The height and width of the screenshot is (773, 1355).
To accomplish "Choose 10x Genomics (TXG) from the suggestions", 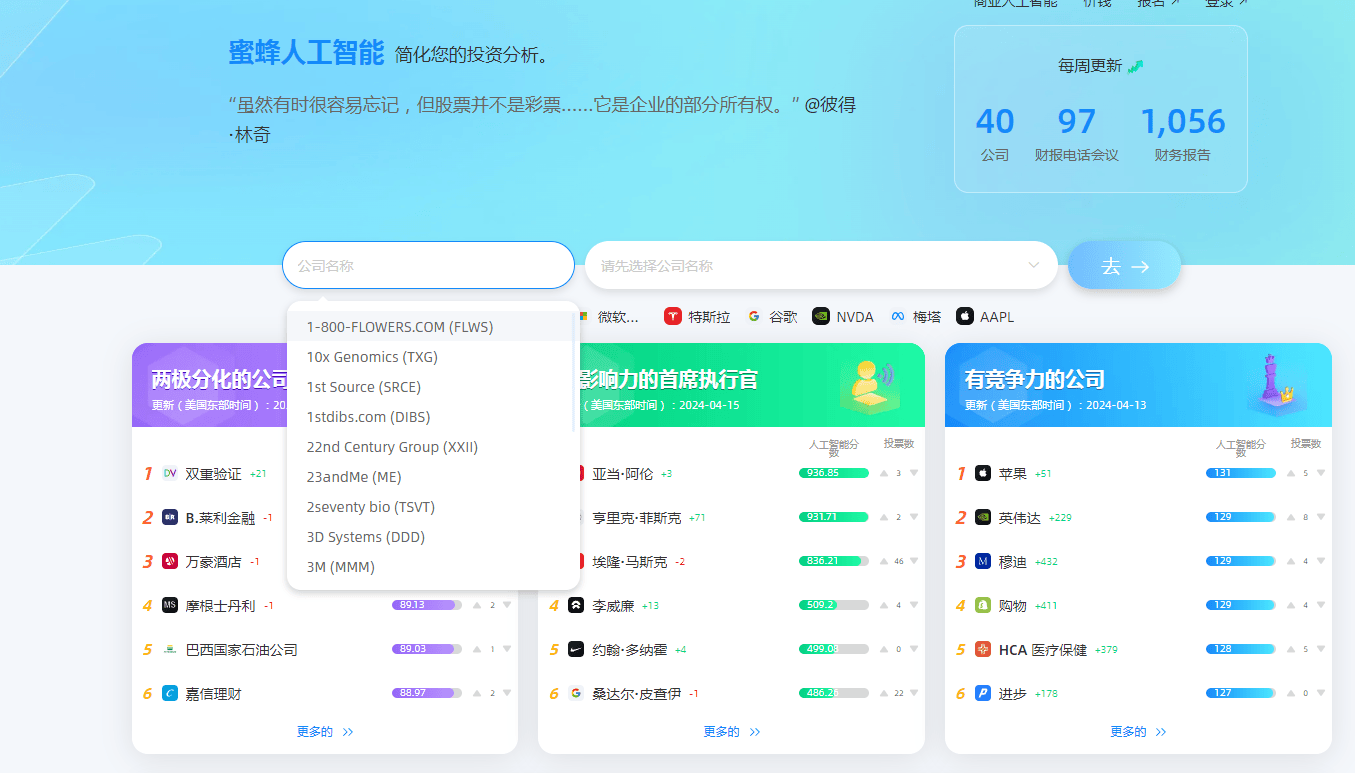I will coord(372,357).
